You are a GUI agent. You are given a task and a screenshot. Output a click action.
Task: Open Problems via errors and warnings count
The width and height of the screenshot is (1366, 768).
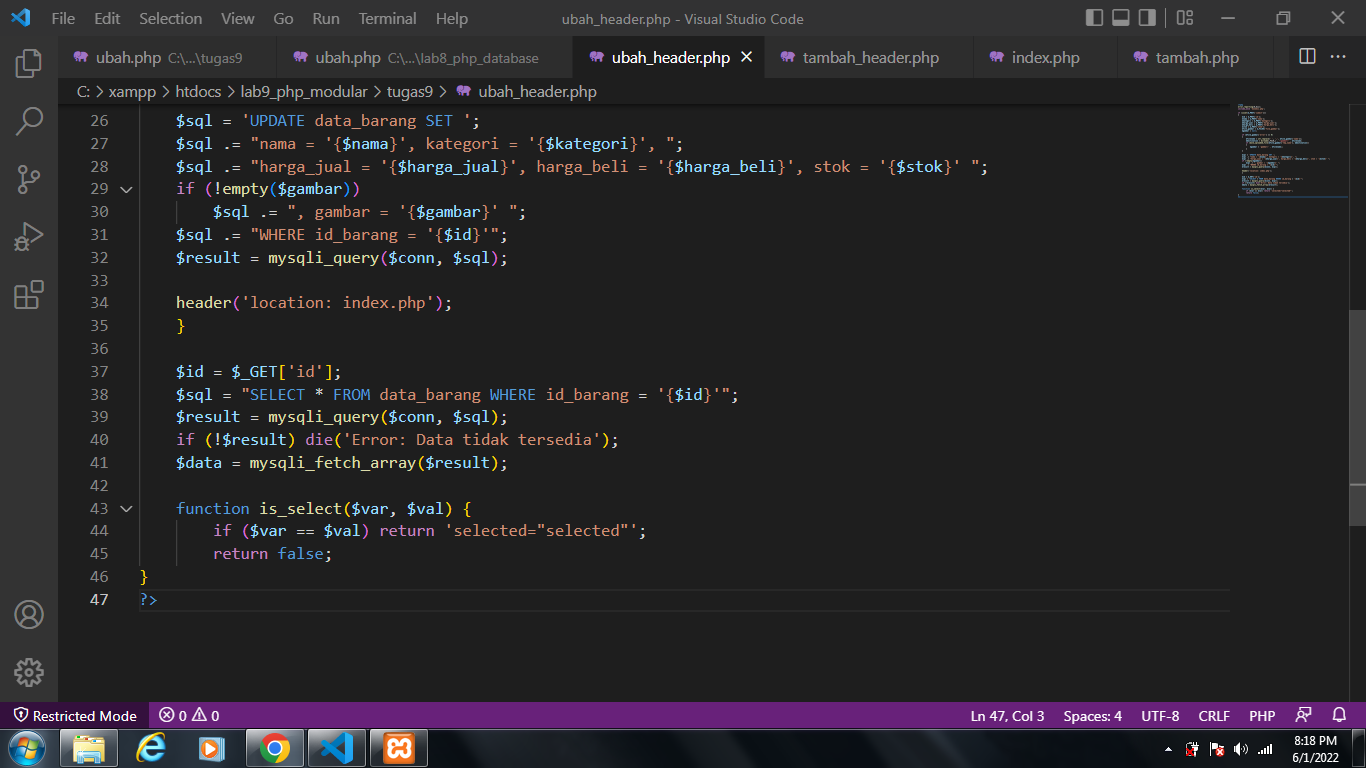pos(189,716)
